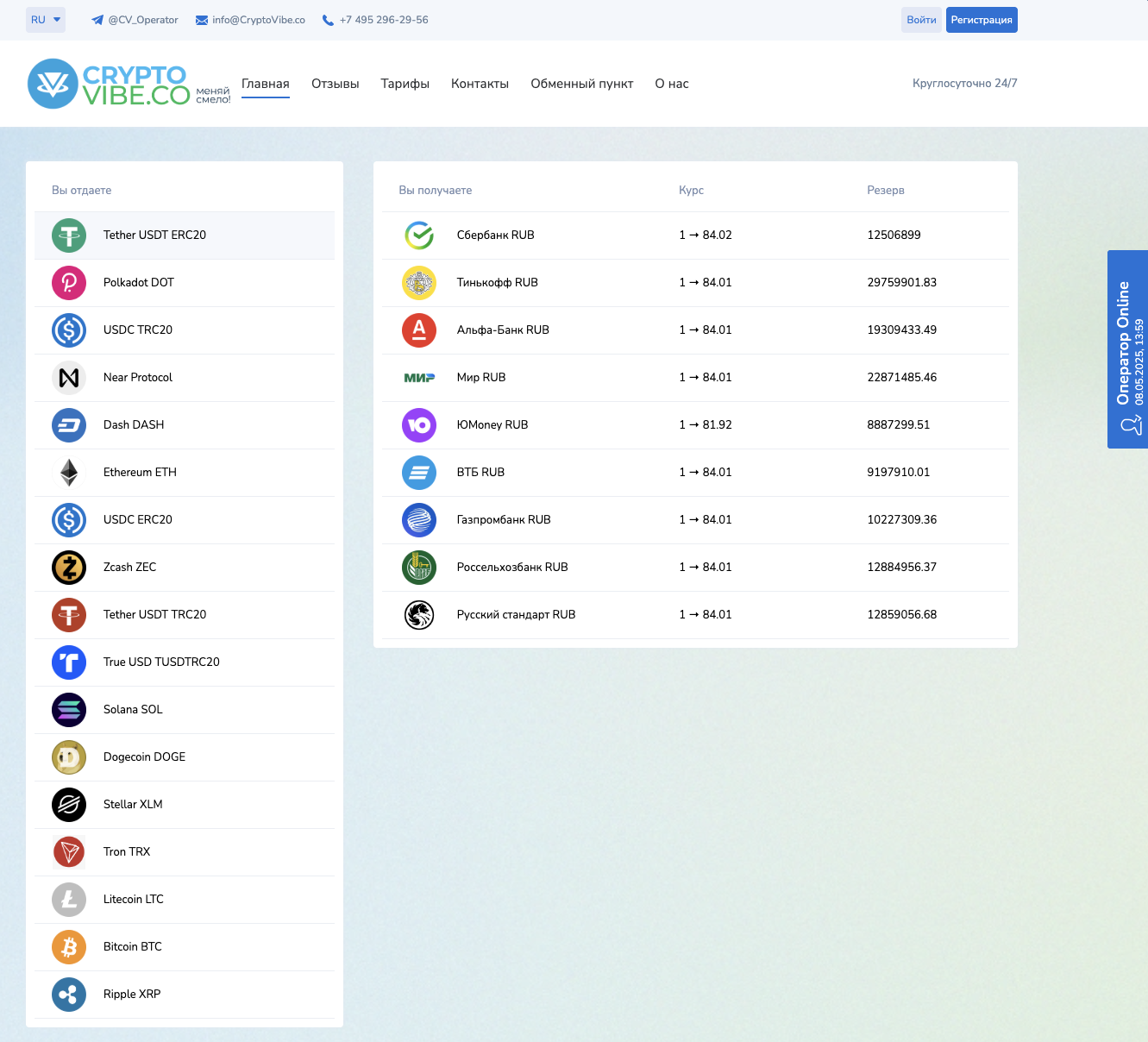
Task: Open the Контакты menu item
Action: click(480, 84)
